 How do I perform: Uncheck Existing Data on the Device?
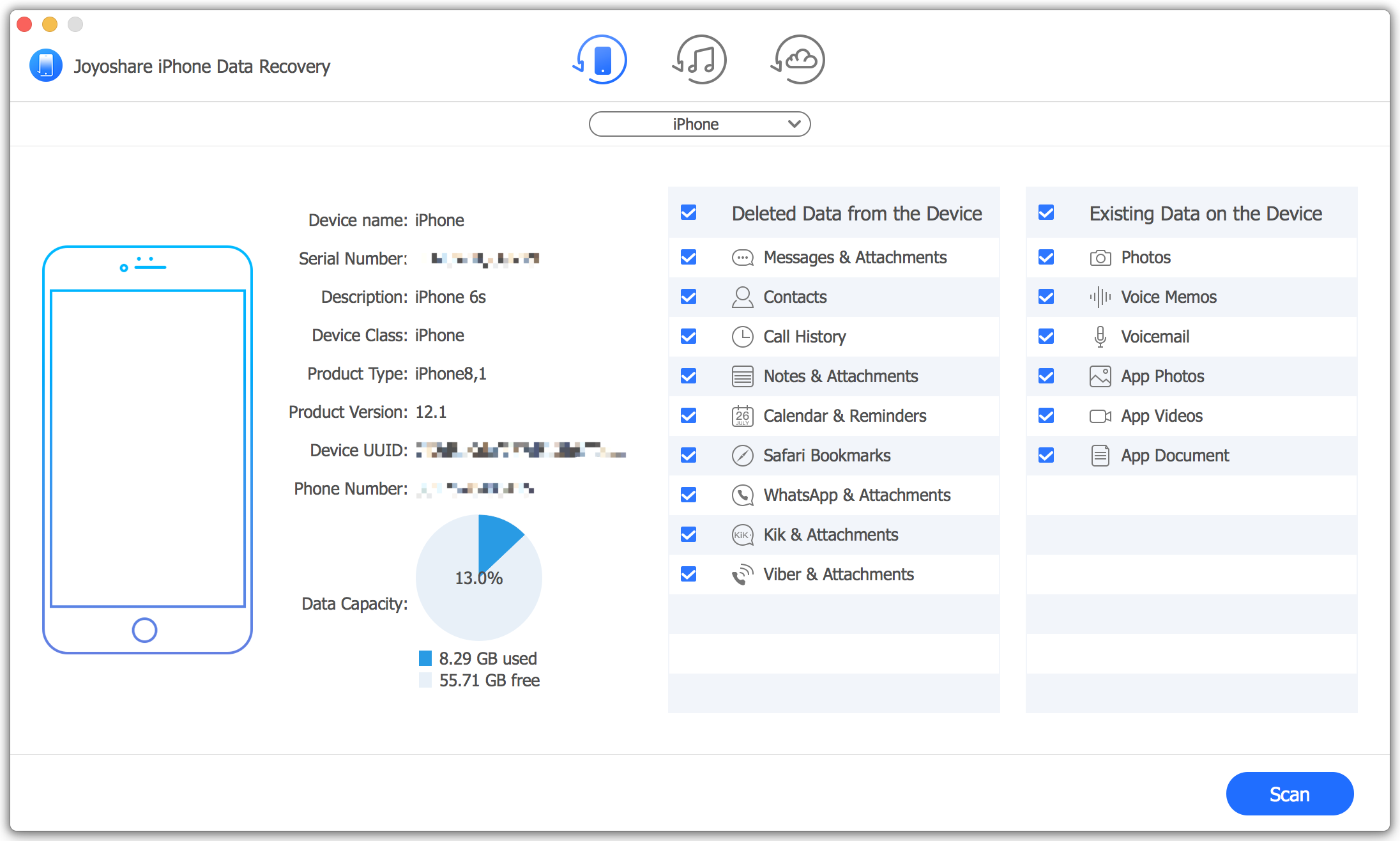point(1046,213)
